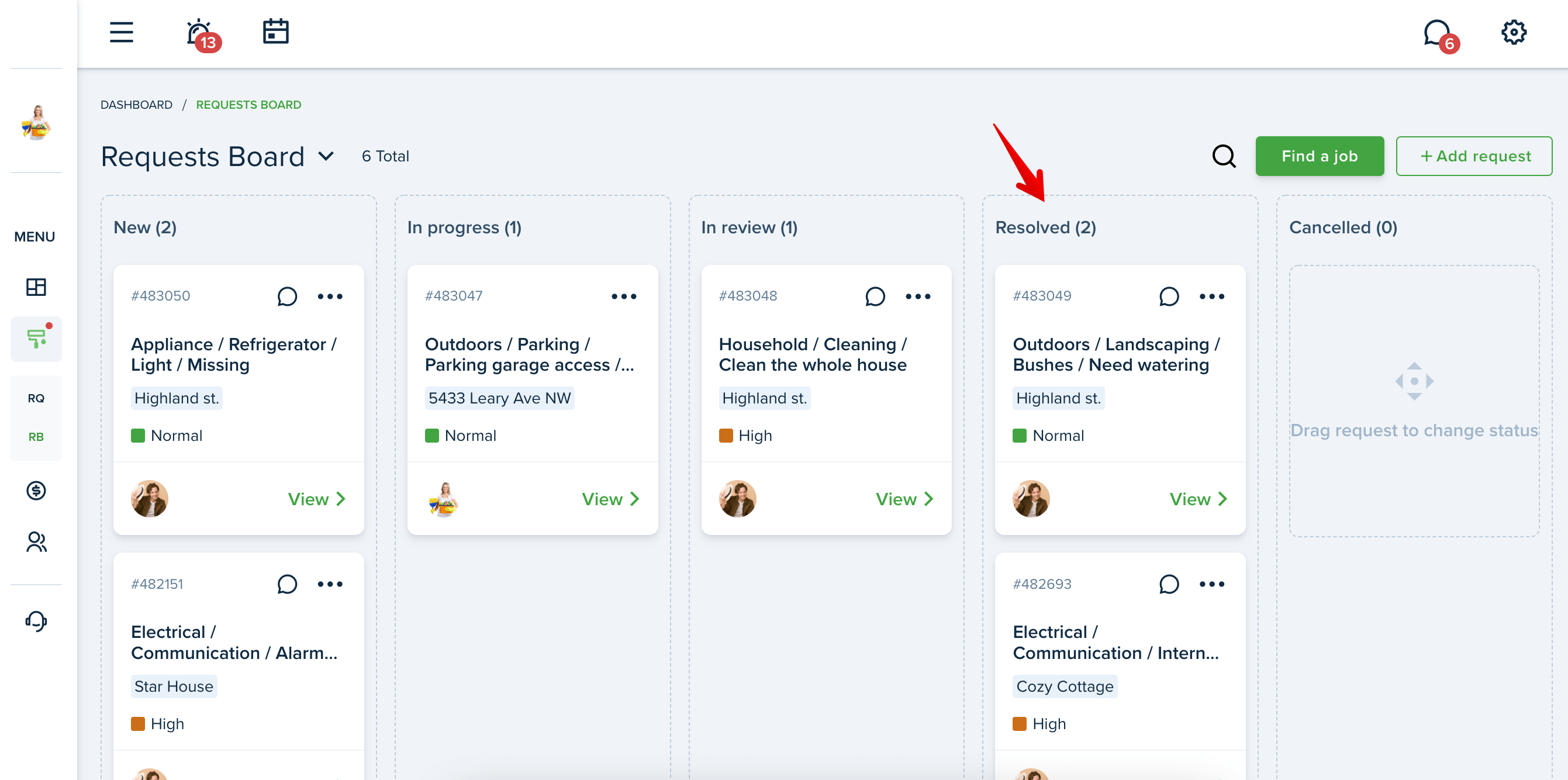Click the Star House property tag

click(x=174, y=687)
